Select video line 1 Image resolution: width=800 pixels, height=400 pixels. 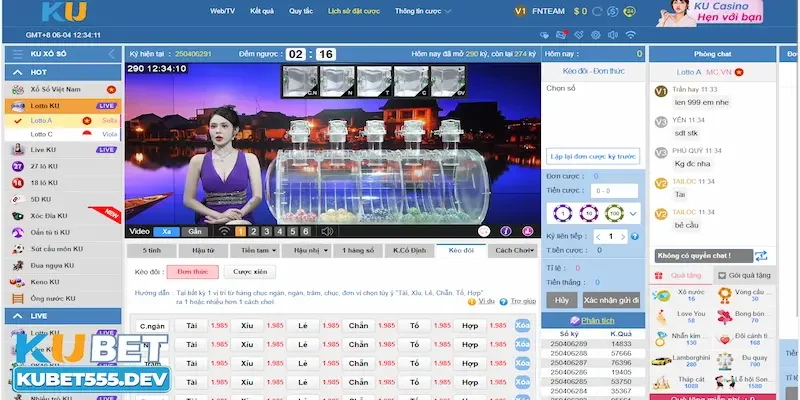(240, 232)
